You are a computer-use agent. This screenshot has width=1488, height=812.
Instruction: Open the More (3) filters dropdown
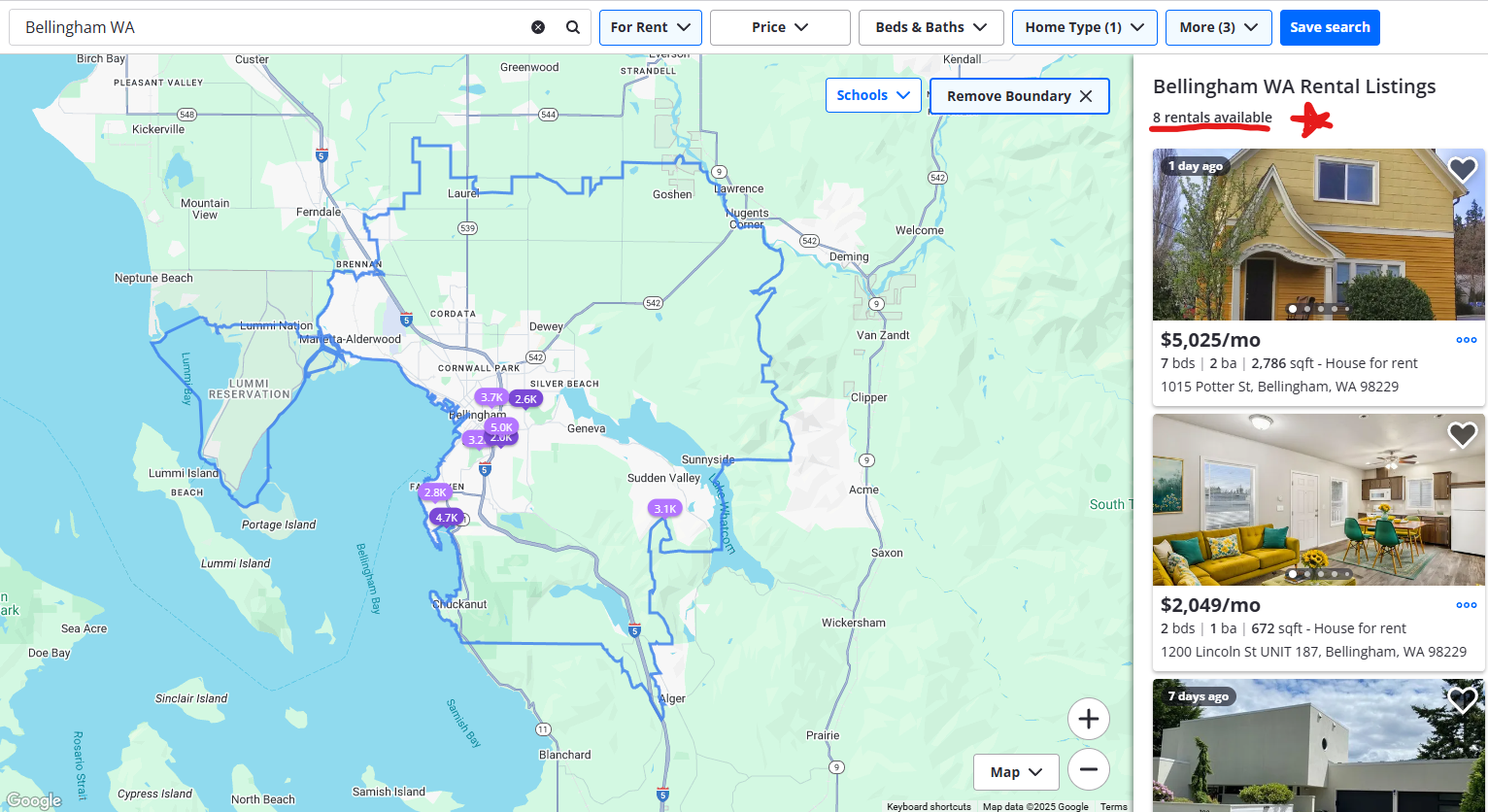[x=1219, y=27]
